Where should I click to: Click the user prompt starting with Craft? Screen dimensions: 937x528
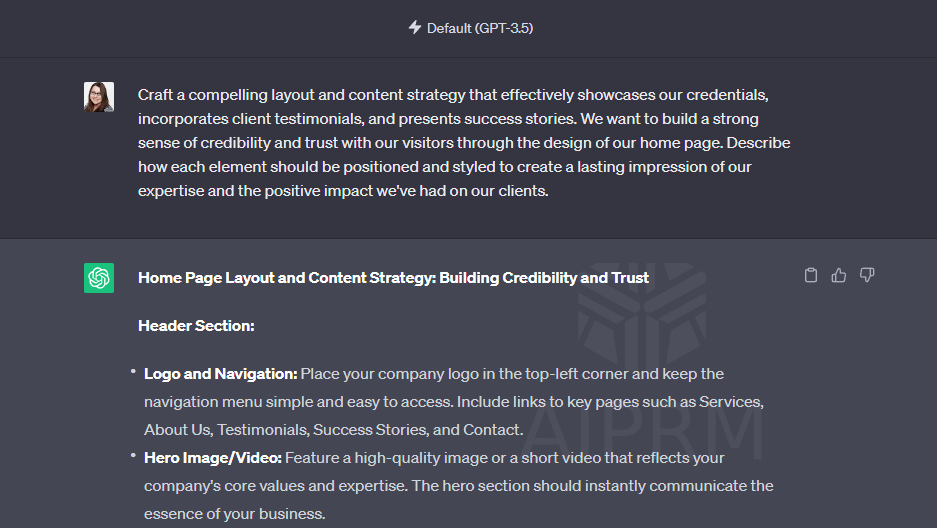pos(464,143)
